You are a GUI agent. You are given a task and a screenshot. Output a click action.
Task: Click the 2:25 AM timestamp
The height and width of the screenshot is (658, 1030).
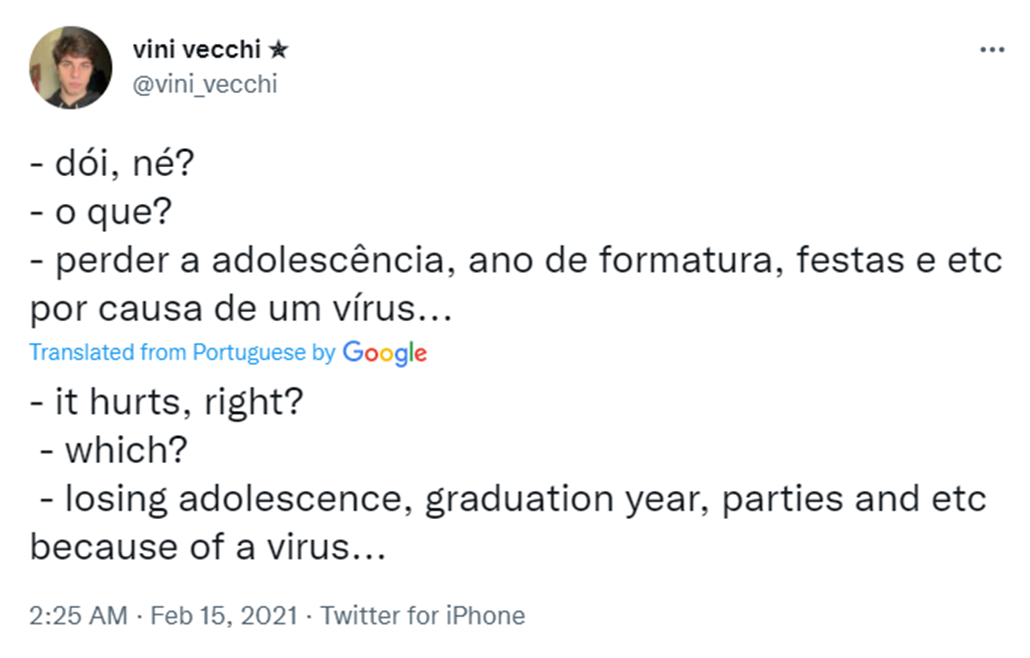click(79, 615)
